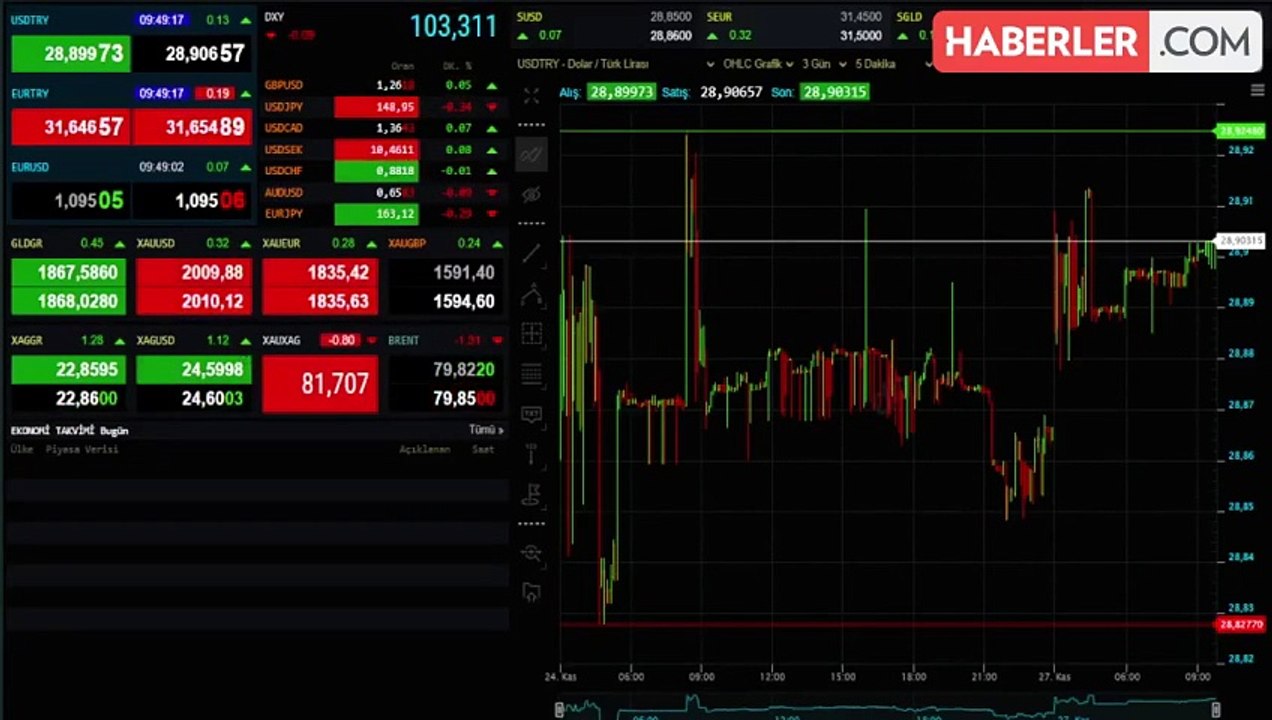Viewport: 1272px width, 720px height.
Task: Click the Son value 28,90315 above chart
Action: pyautogui.click(x=834, y=92)
